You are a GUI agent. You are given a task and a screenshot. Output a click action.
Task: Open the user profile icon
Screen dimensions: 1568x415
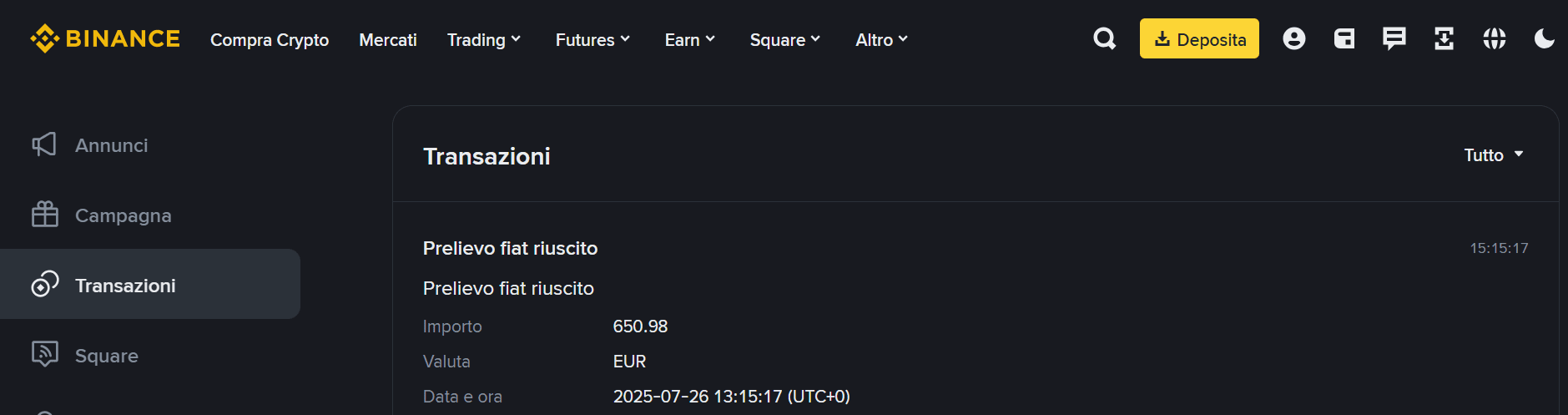(1293, 38)
